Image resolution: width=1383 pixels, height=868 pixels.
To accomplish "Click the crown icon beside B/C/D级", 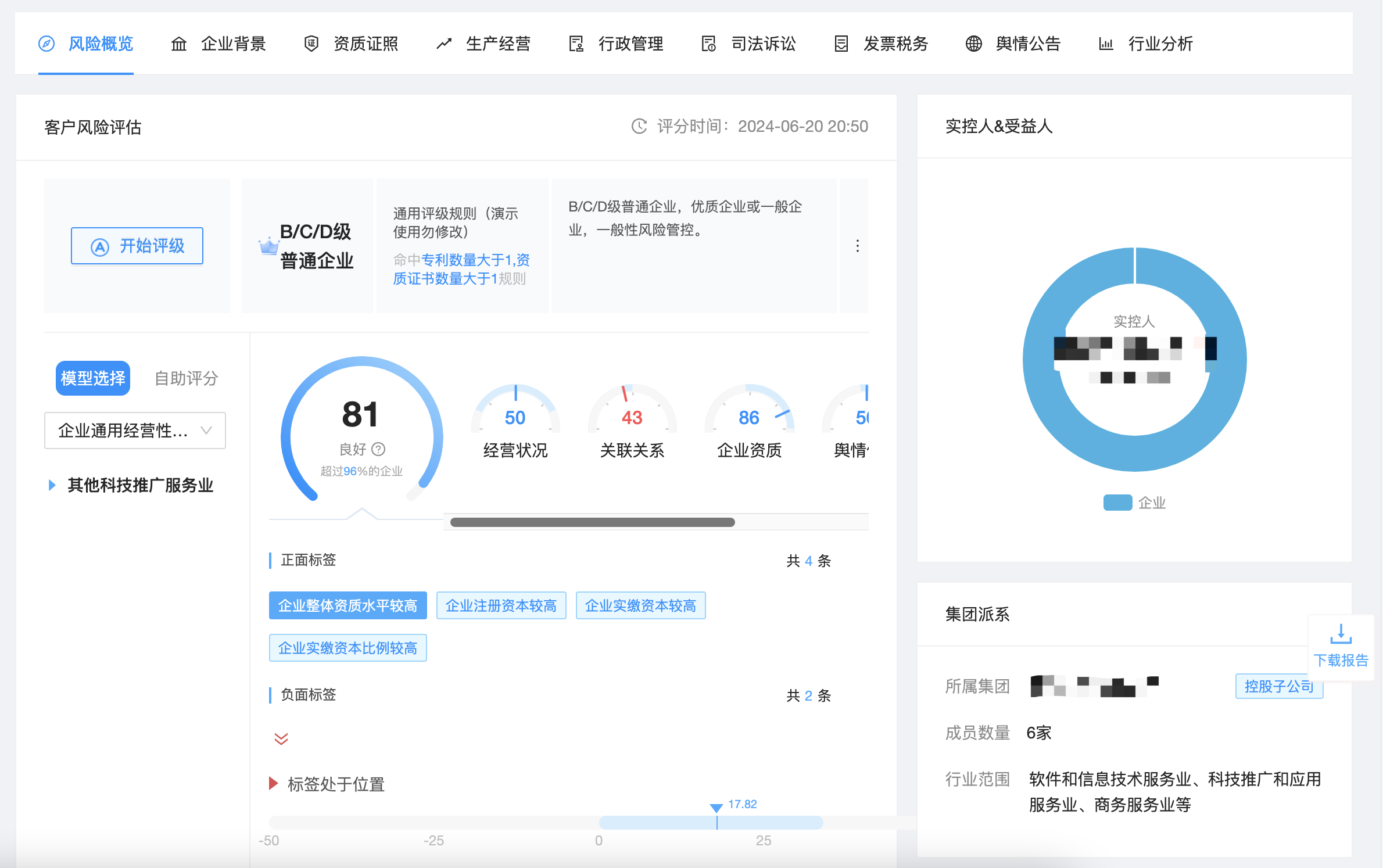I will pos(268,246).
